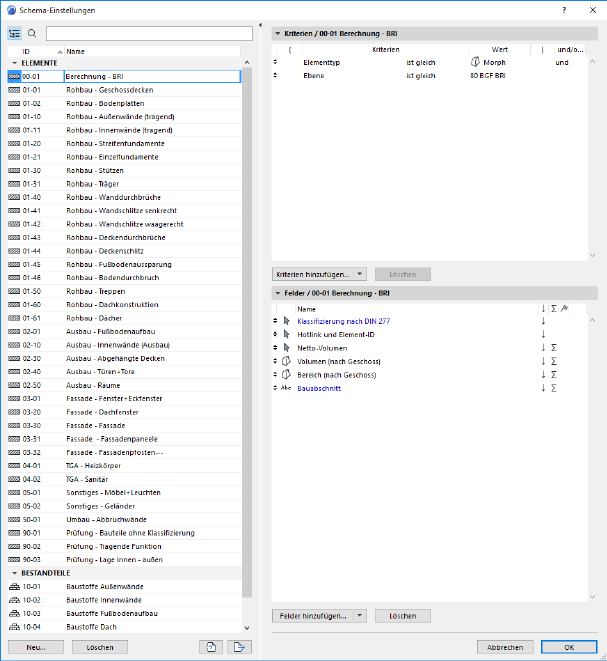
Task: Click the component icon of row 10-03
Action: point(14,614)
